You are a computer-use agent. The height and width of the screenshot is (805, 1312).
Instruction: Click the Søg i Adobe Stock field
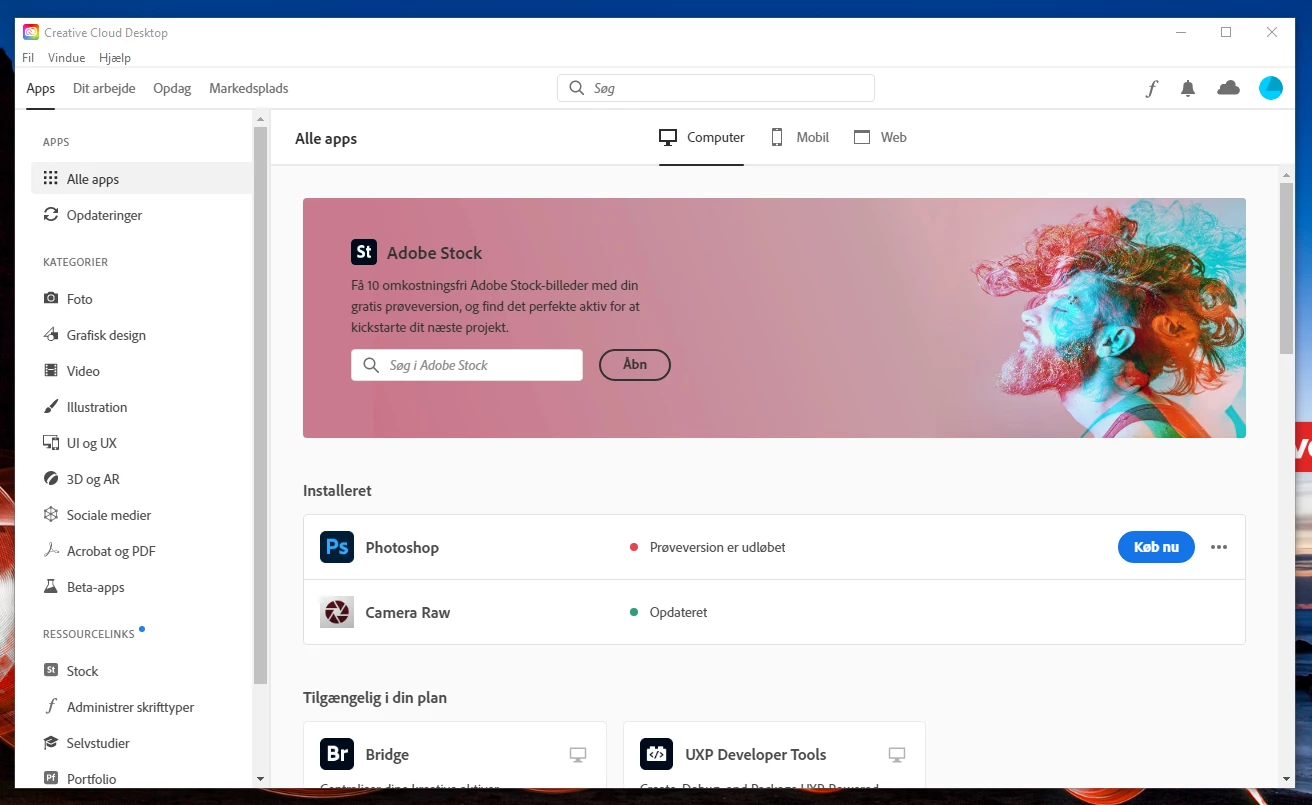point(467,365)
